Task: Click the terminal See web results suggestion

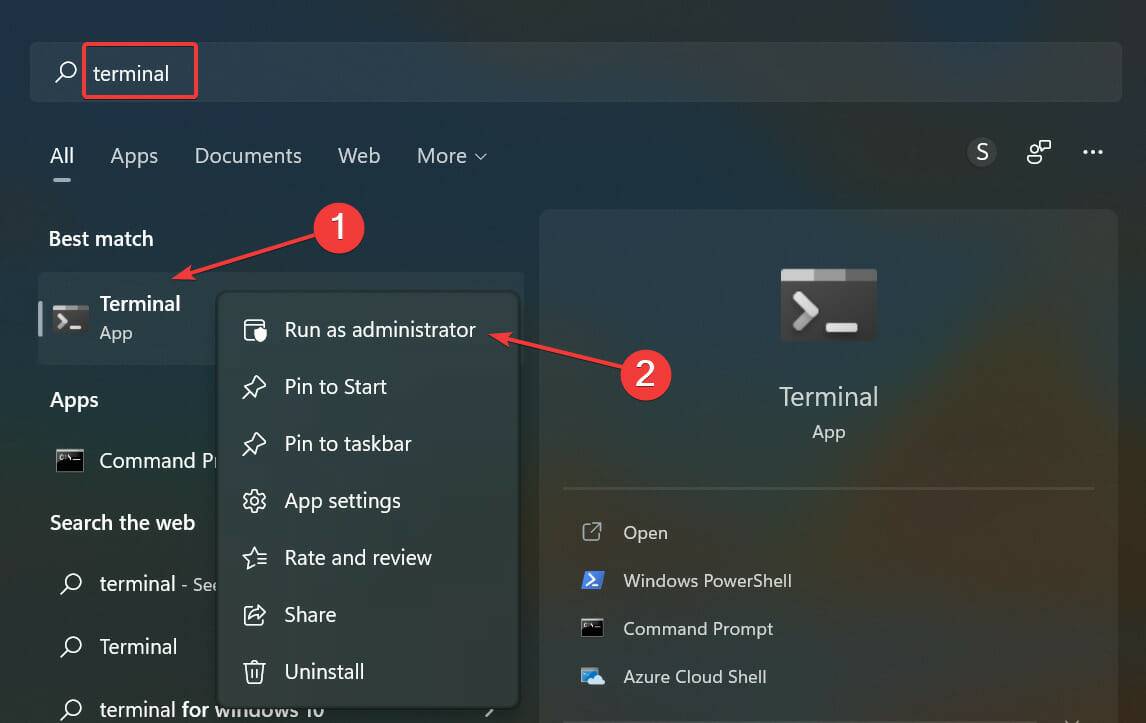Action: (x=140, y=584)
